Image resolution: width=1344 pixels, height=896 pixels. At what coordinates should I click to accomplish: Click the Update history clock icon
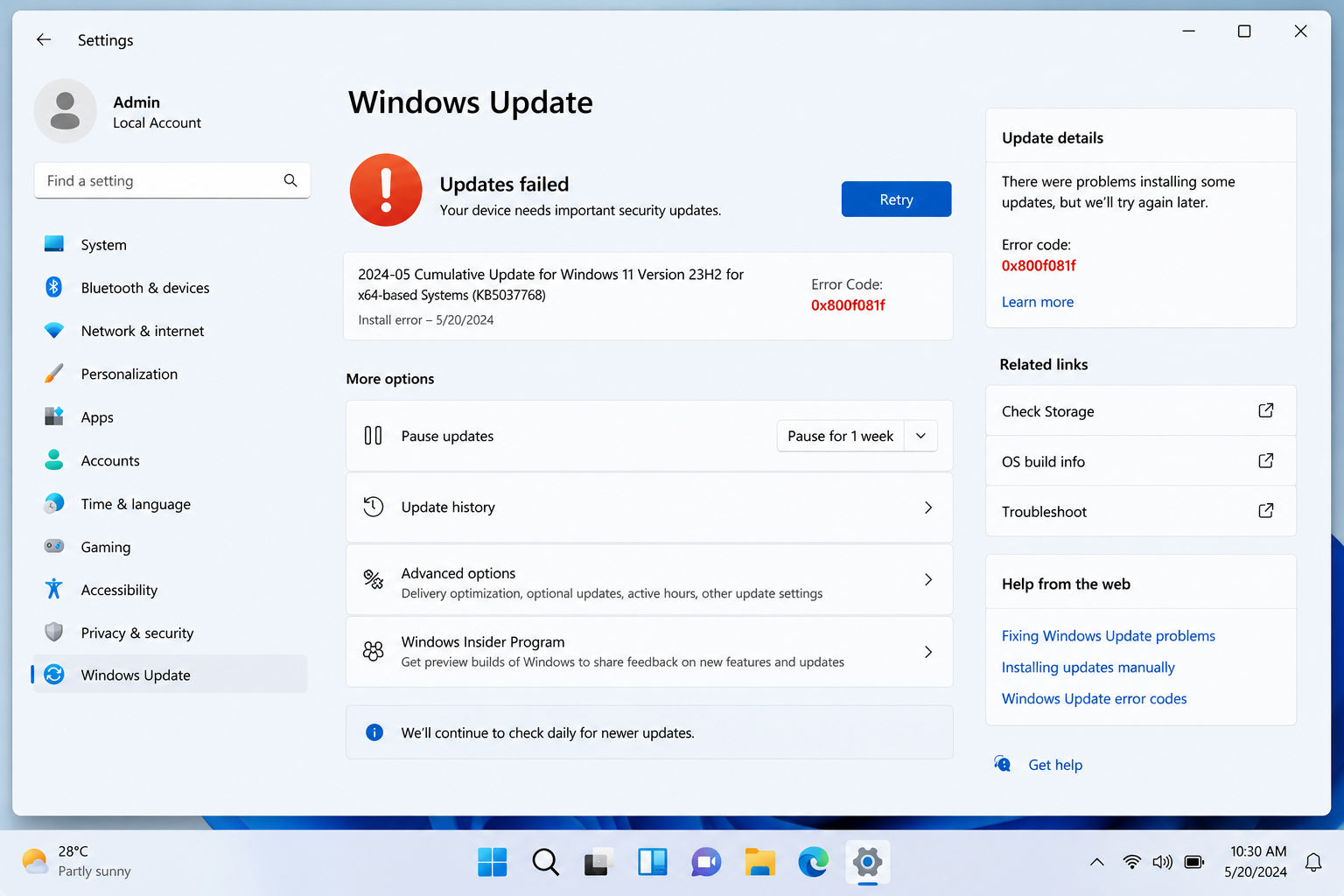coord(374,507)
